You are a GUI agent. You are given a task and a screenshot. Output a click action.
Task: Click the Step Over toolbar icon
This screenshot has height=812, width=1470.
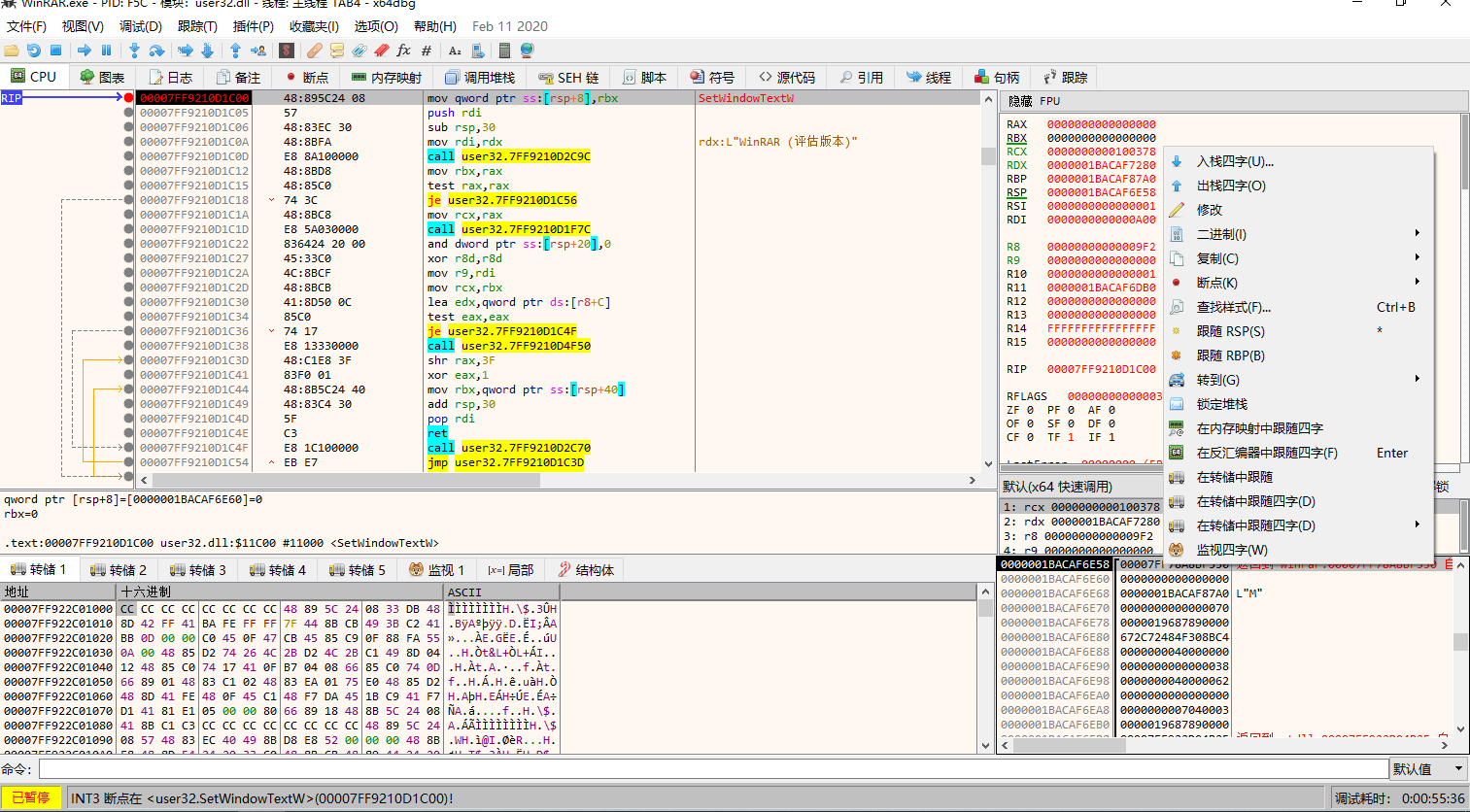(x=157, y=51)
